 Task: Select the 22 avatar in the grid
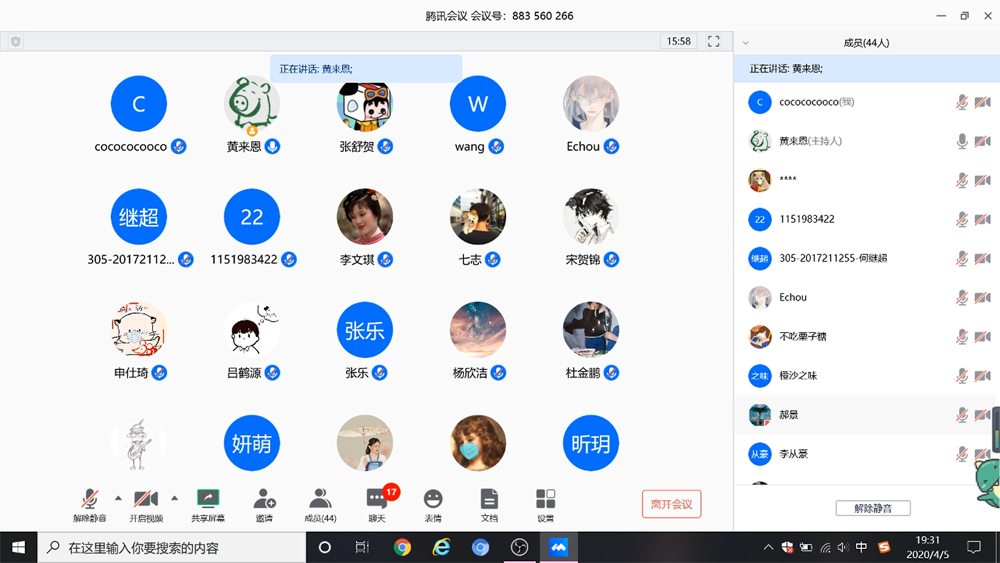pyautogui.click(x=252, y=217)
